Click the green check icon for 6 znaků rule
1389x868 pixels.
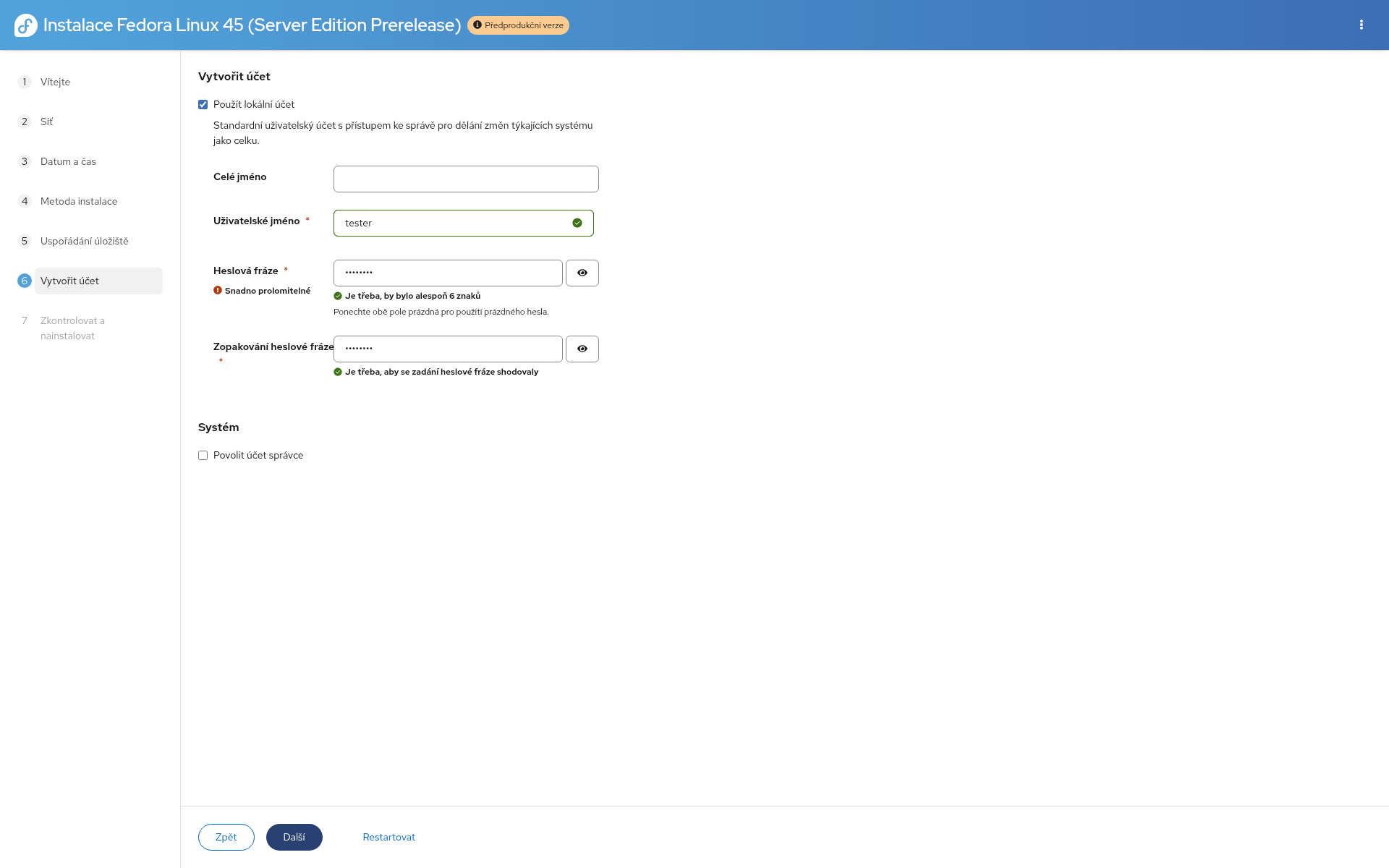(338, 296)
